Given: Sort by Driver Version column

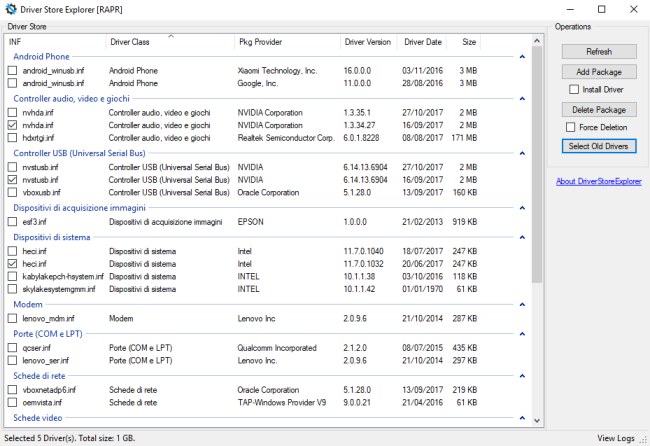Looking at the screenshot, I should pyautogui.click(x=369, y=42).
